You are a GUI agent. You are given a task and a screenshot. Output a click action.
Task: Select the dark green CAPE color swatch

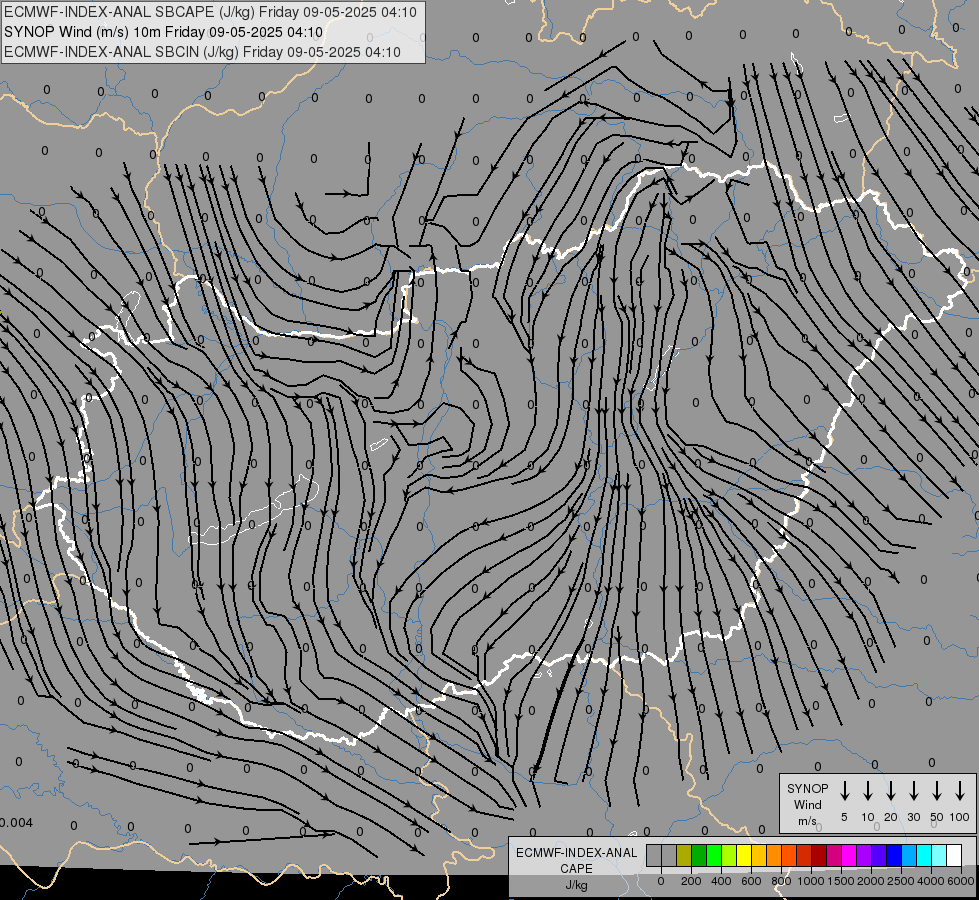click(x=699, y=855)
